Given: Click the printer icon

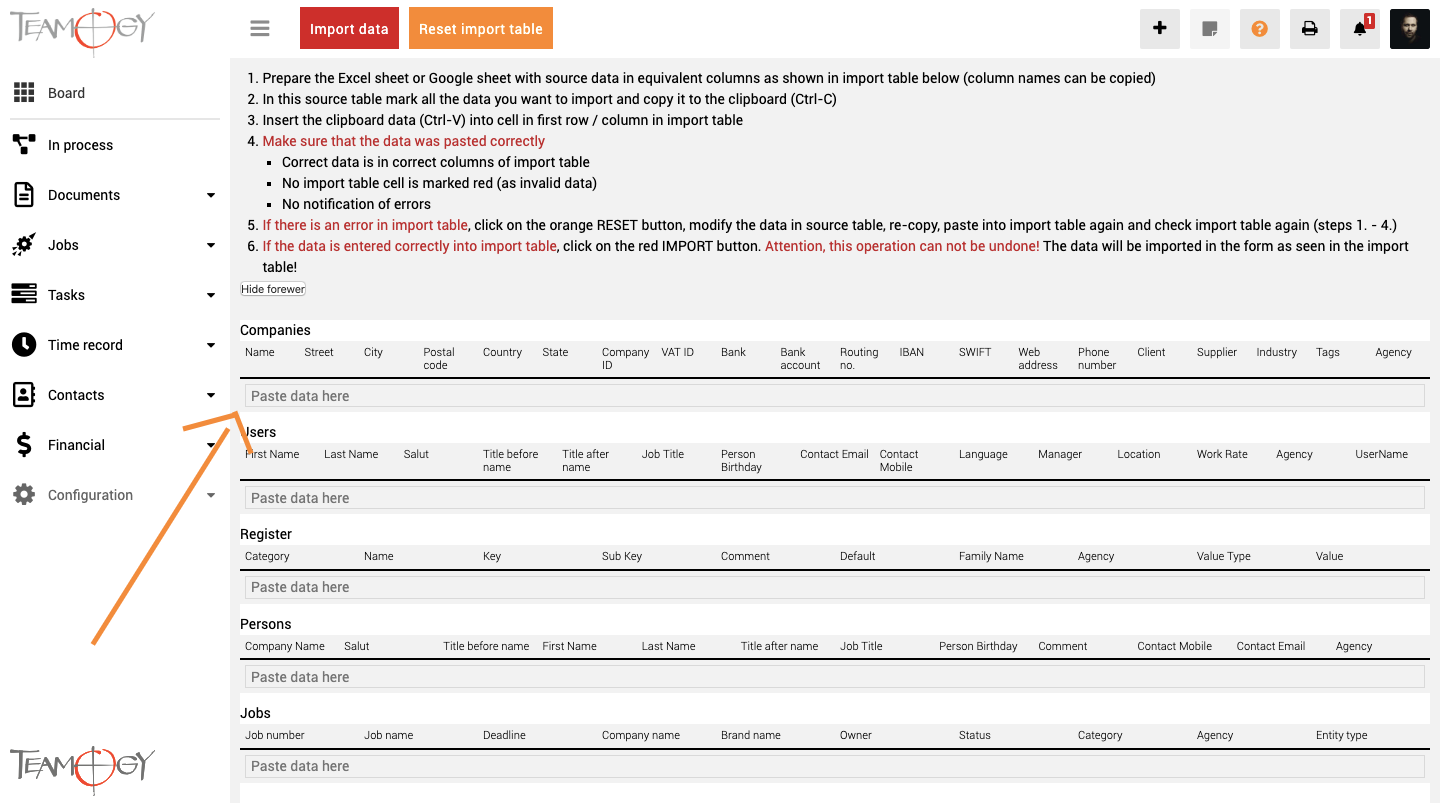Looking at the screenshot, I should tap(1310, 29).
